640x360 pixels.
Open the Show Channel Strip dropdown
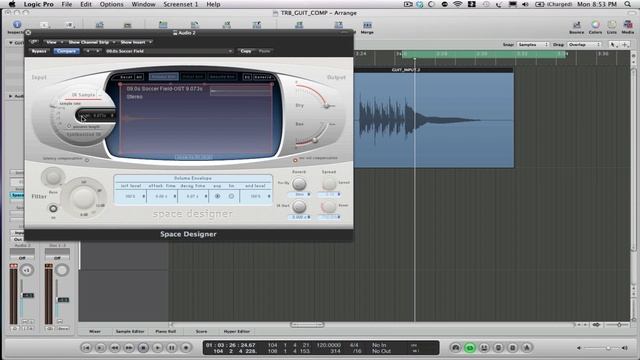[x=91, y=42]
